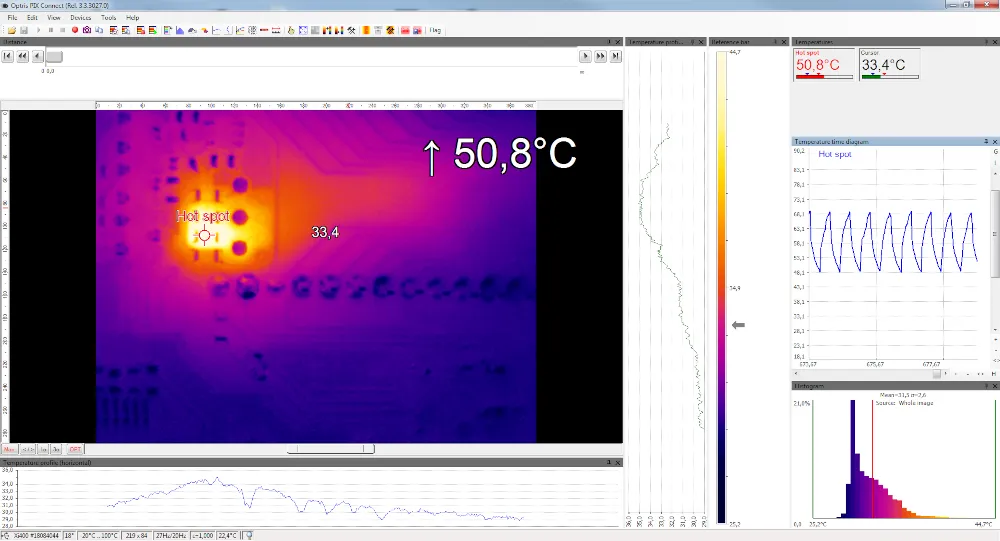Click the Flag toolbar button
The width and height of the screenshot is (1000, 541).
tap(435, 30)
